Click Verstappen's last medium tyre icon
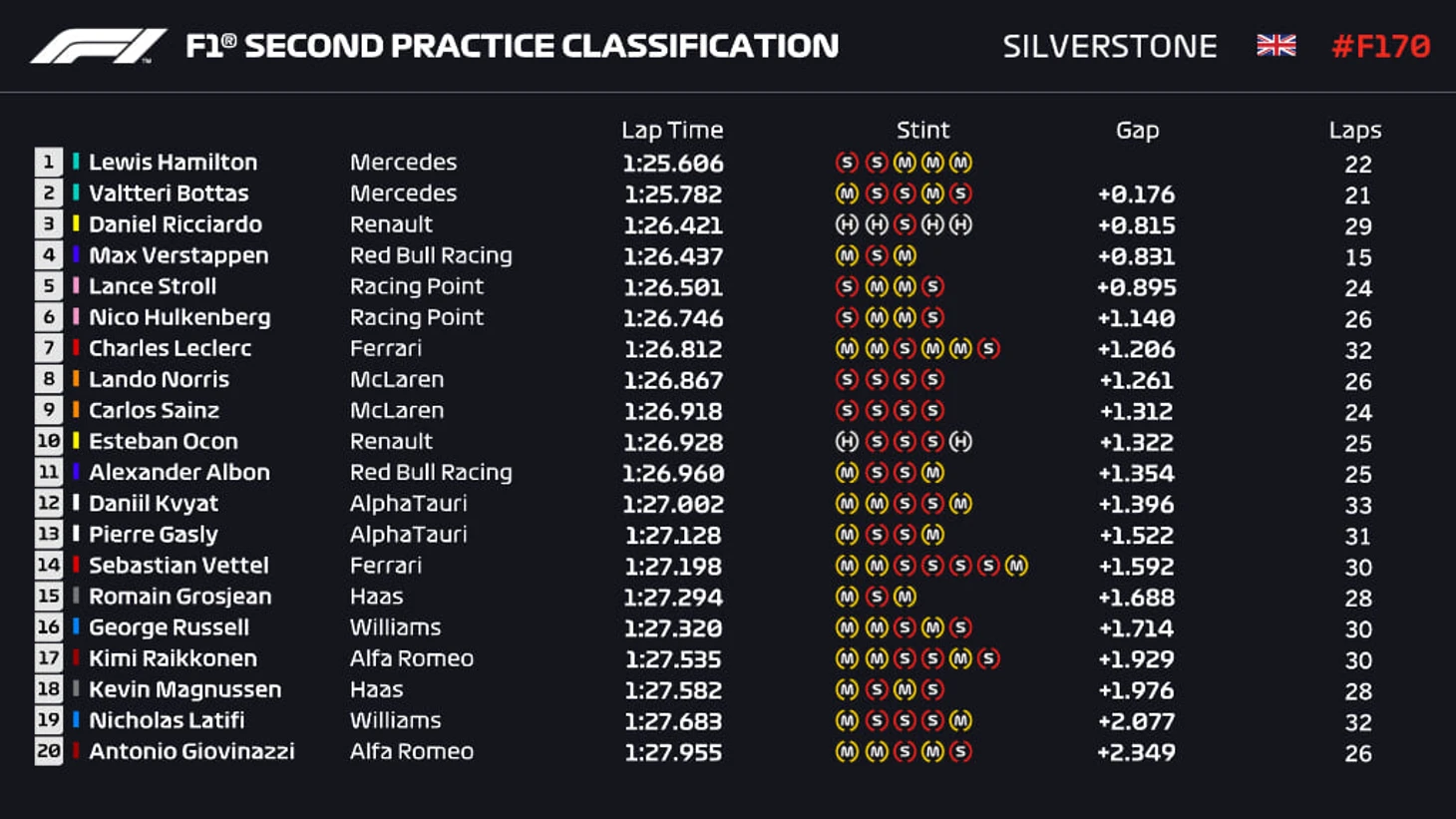The height and width of the screenshot is (819, 1456). (905, 255)
